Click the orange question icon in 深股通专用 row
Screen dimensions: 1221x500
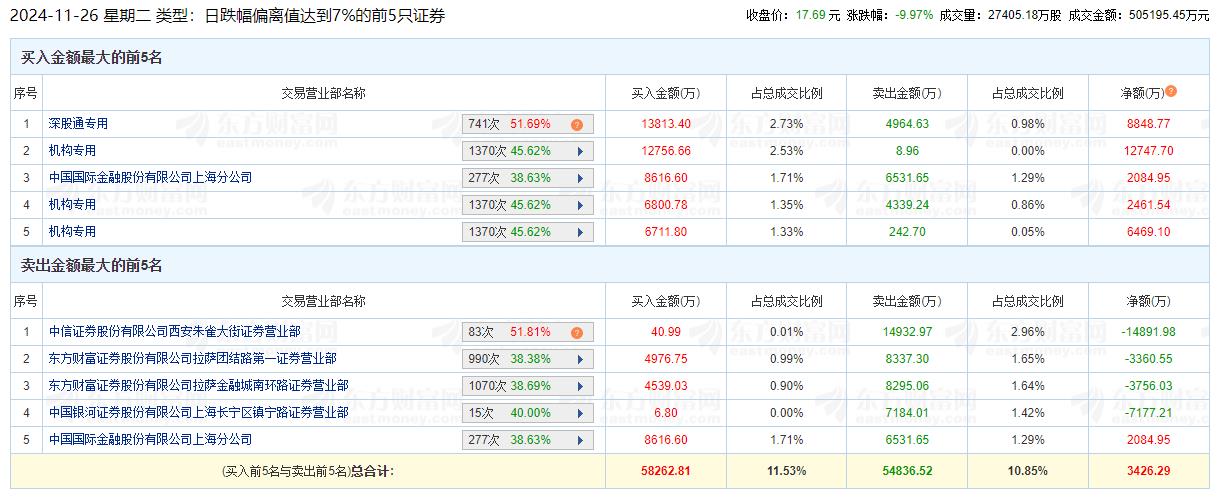[577, 125]
